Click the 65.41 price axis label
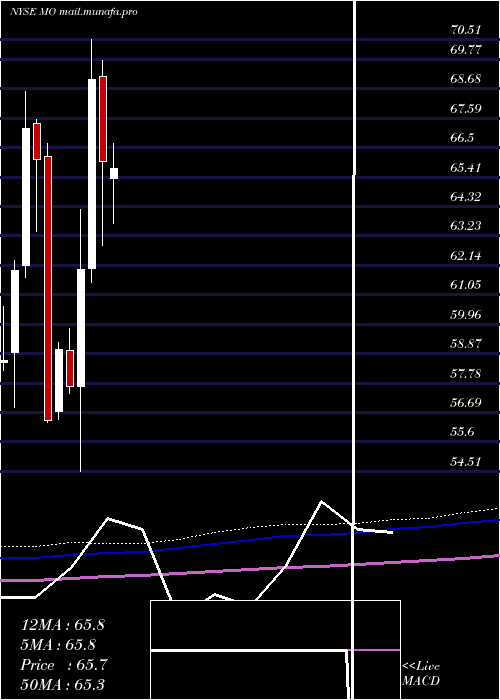This screenshot has height=700, width=500. [466, 167]
